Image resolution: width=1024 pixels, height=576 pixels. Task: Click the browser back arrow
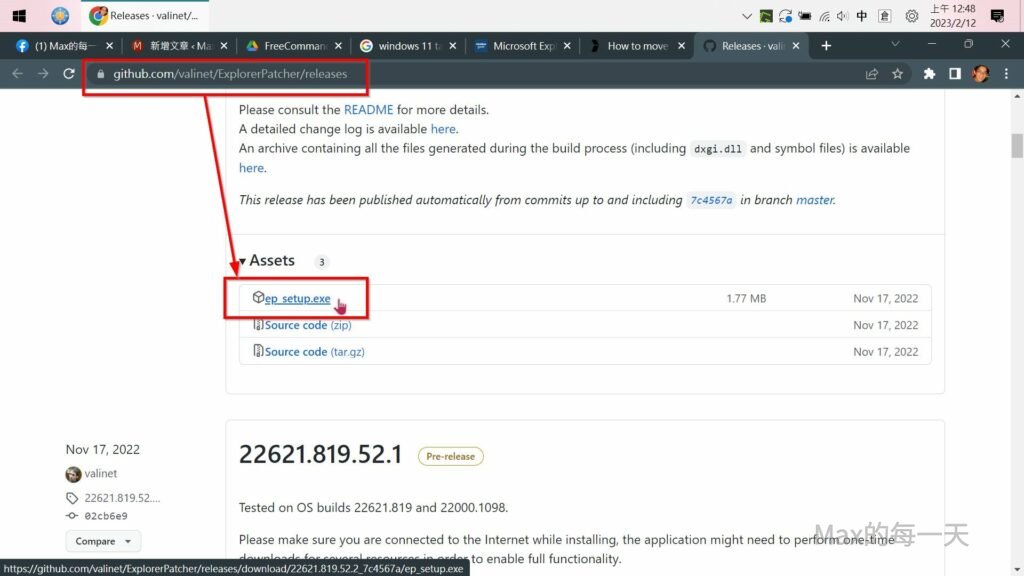click(17, 74)
